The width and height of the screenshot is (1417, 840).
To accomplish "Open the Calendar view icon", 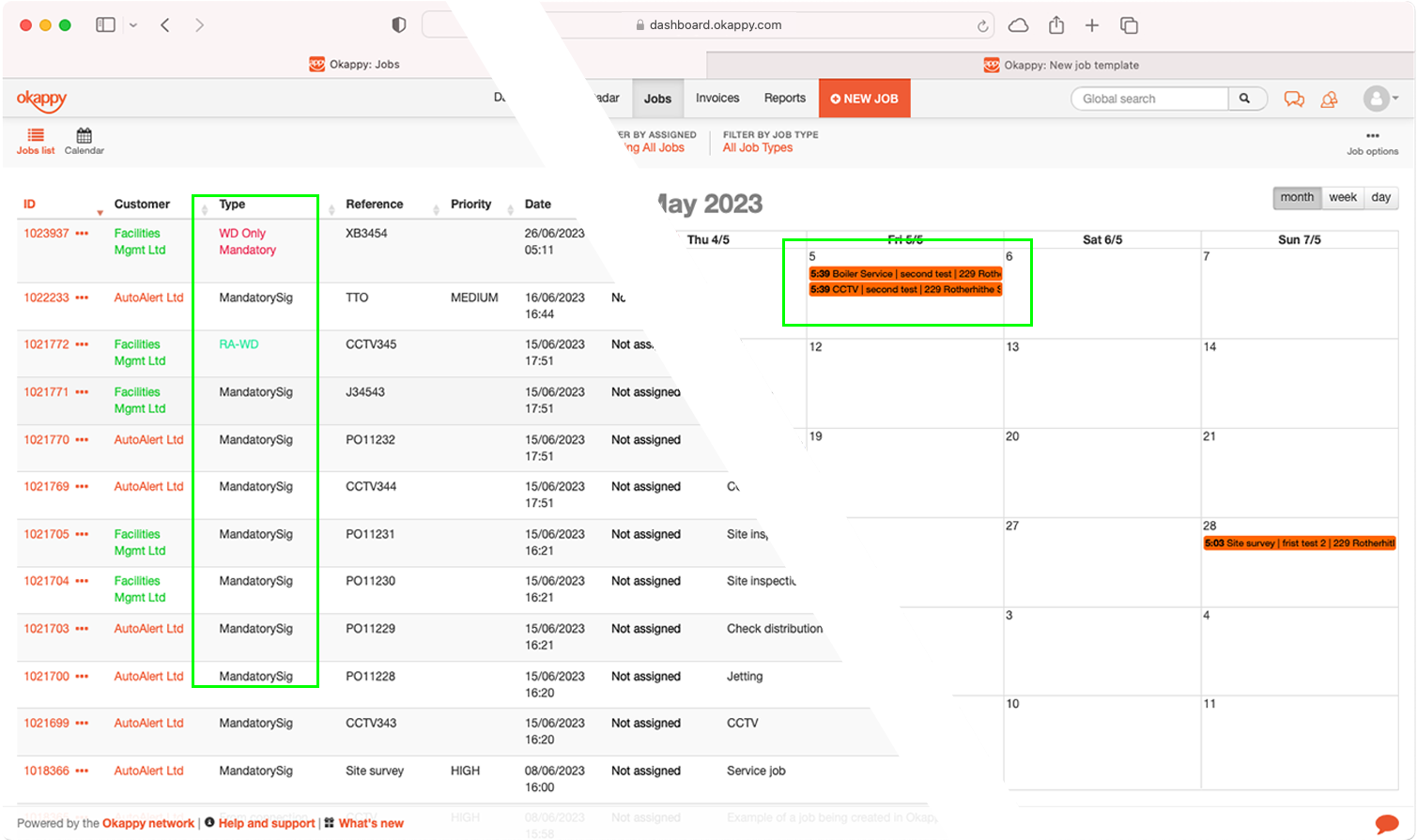I will (84, 135).
